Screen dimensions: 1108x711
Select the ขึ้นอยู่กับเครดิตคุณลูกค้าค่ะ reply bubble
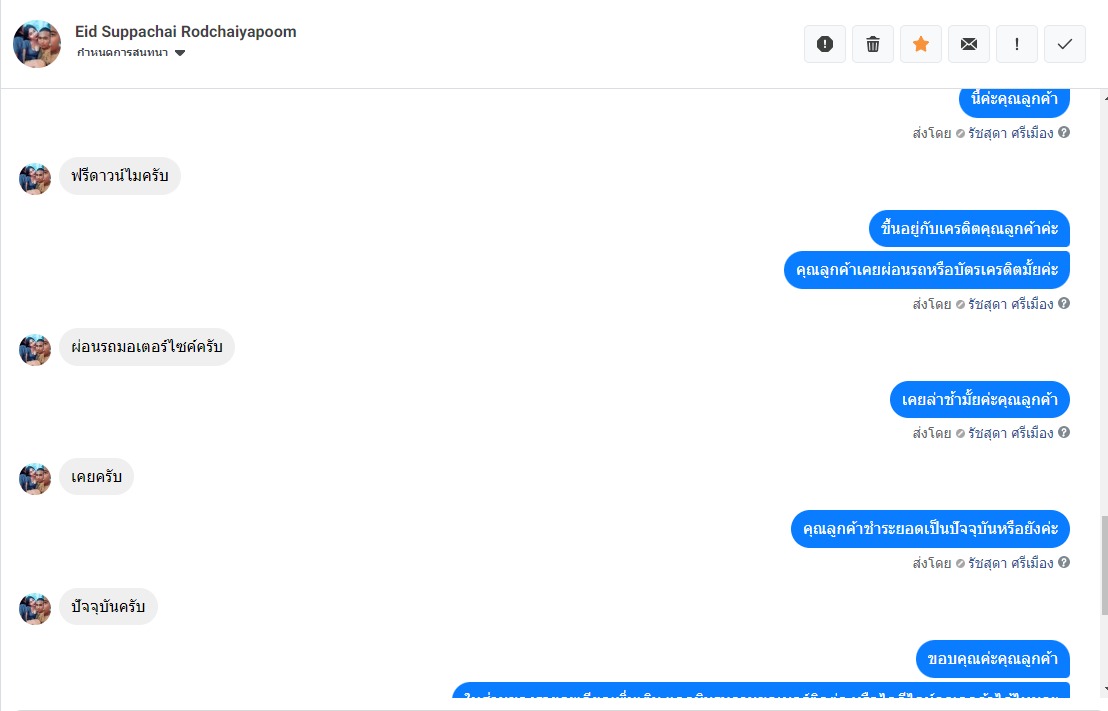coord(969,228)
